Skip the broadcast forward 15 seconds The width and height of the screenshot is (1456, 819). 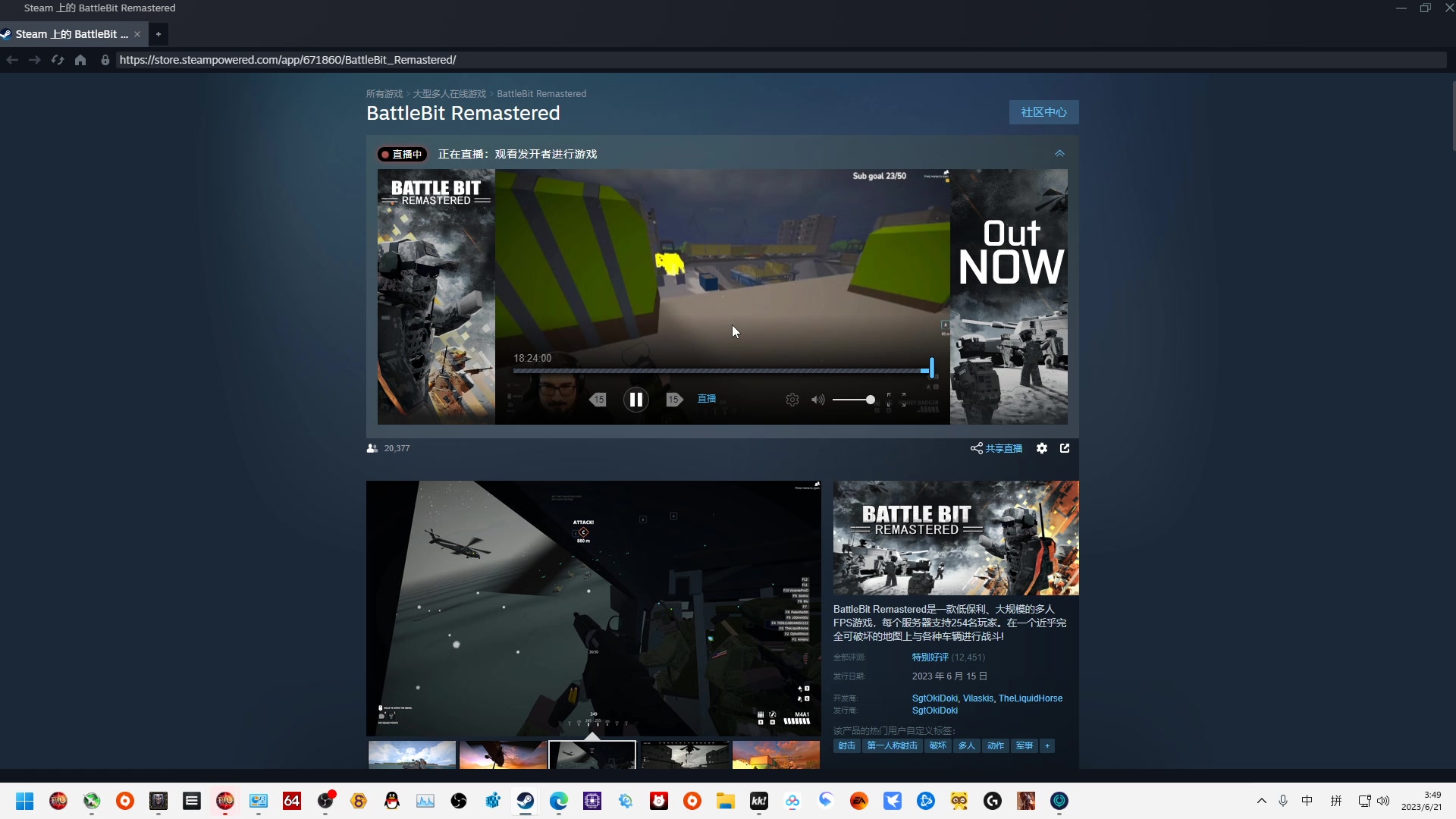point(674,400)
